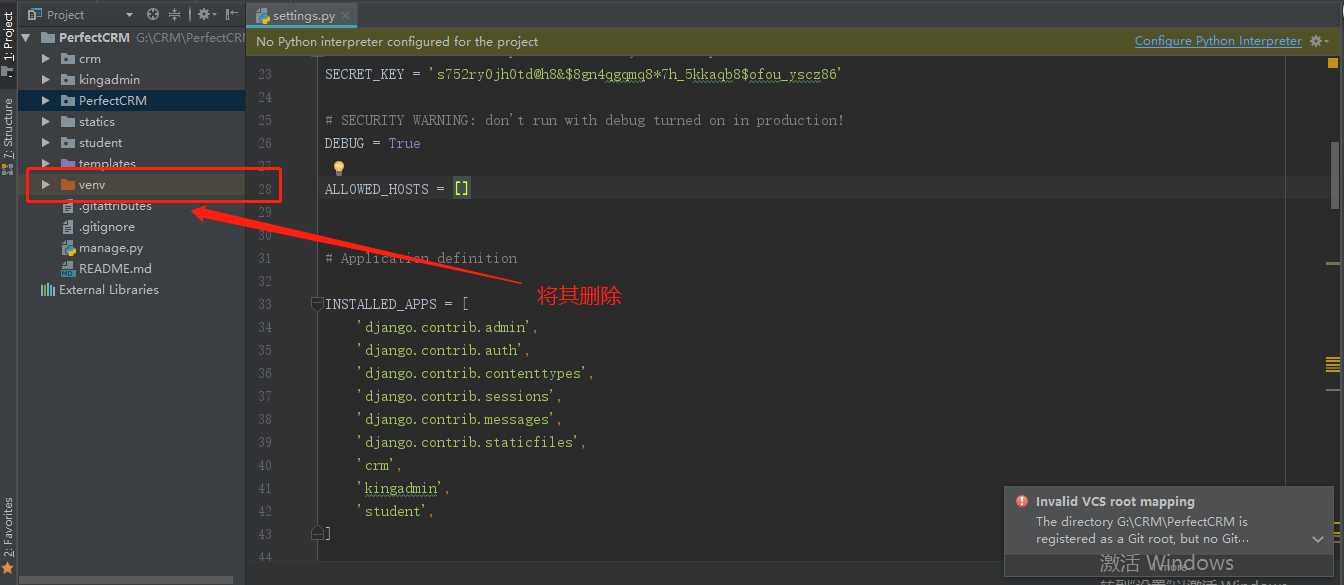Click the editor vertical scrollbar thumb
This screenshot has width=1344, height=585.
(1333, 175)
